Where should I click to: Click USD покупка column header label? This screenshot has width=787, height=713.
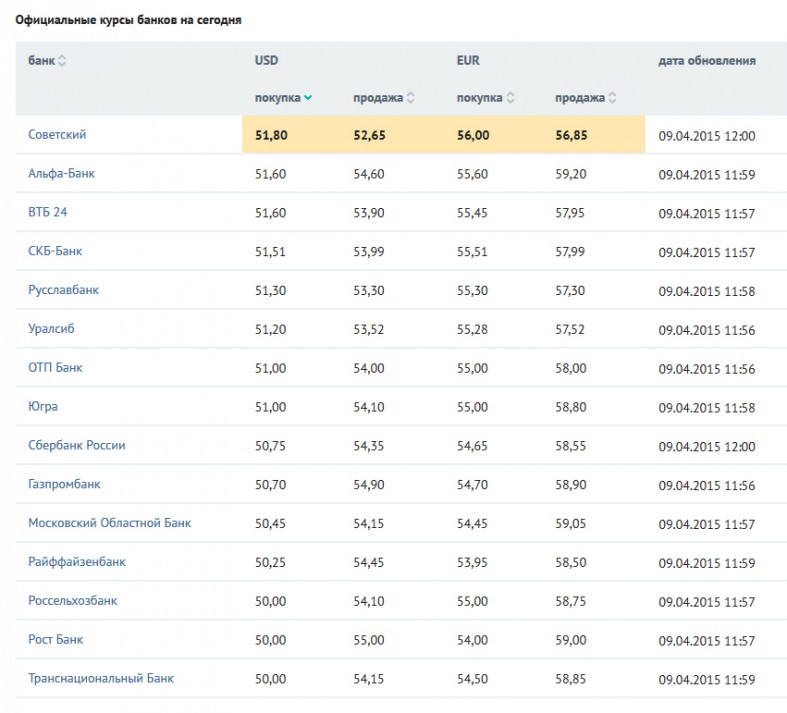[278, 98]
